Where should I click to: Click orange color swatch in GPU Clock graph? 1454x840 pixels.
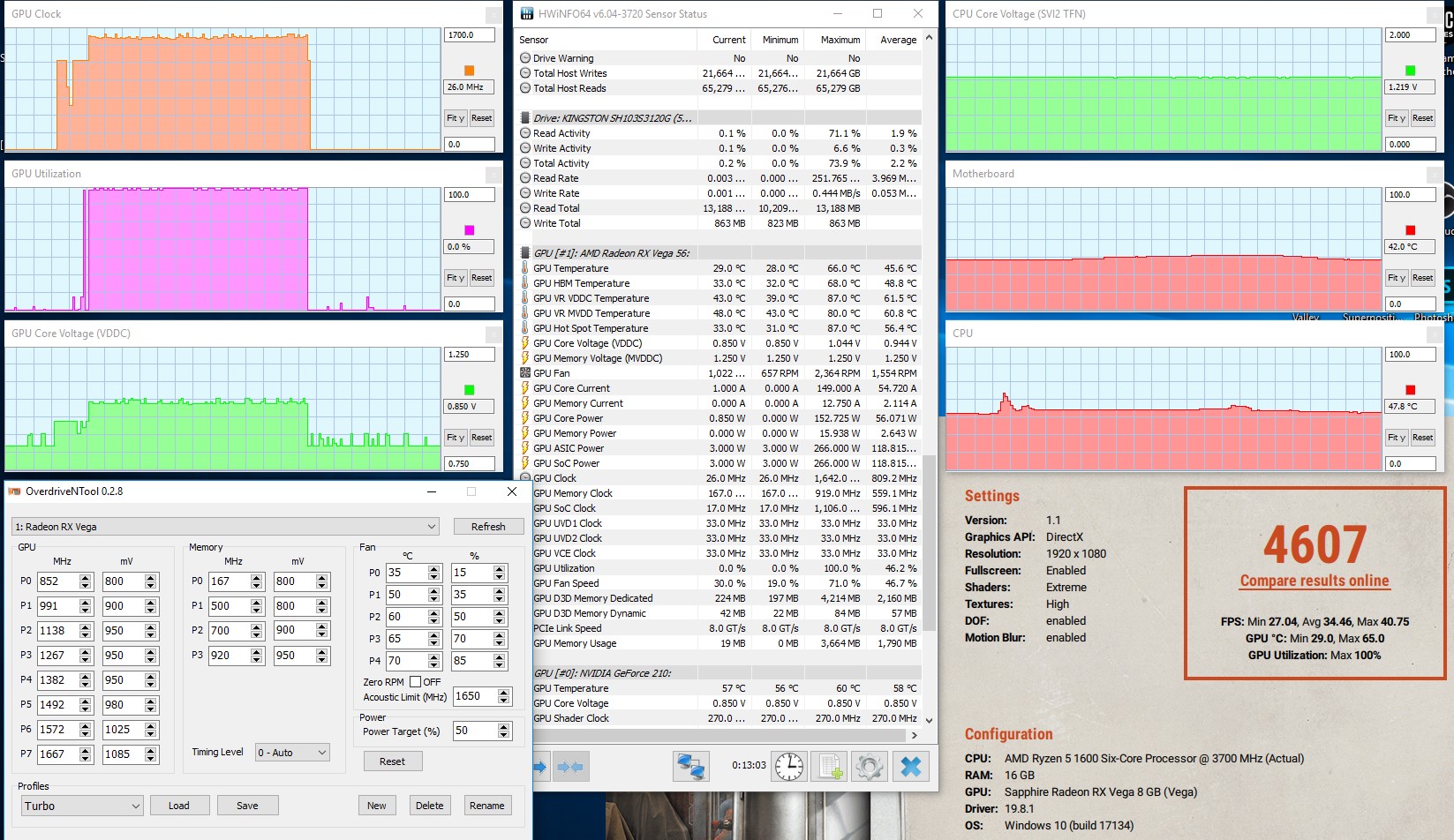point(469,71)
